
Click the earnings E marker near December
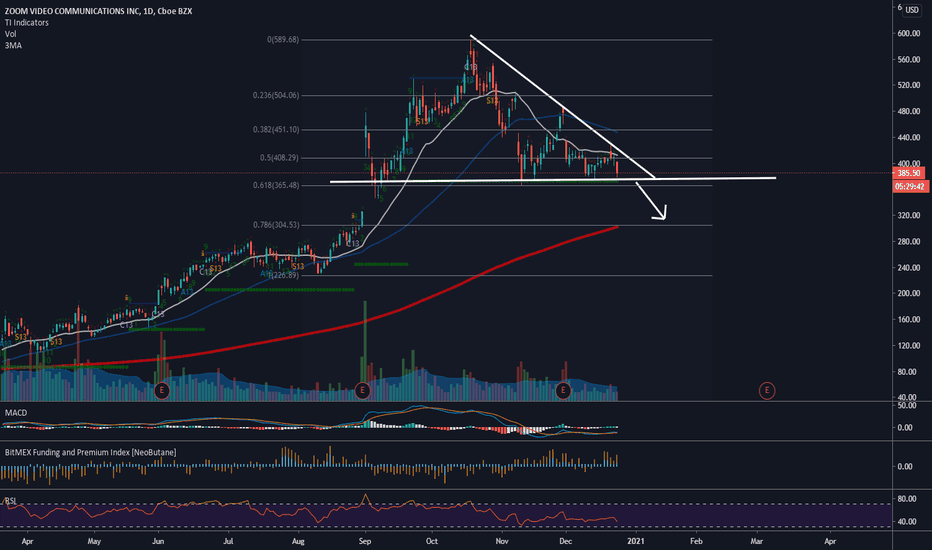[x=563, y=391]
